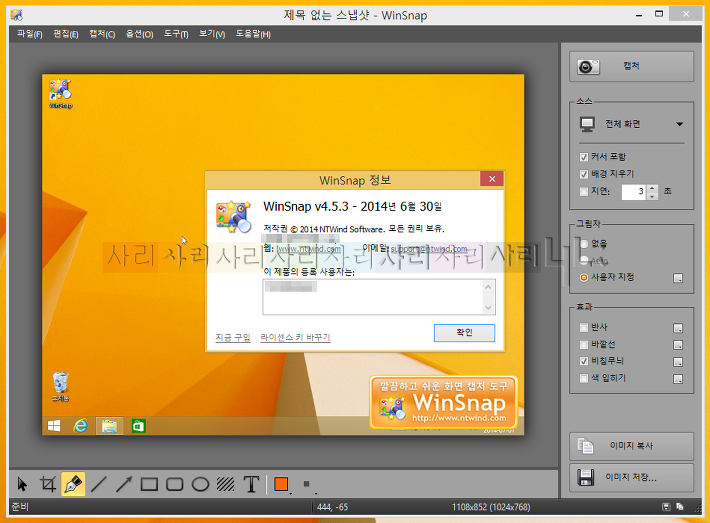The image size is (710, 523).
Task: Select the Hatch fill tool
Action: click(225, 484)
